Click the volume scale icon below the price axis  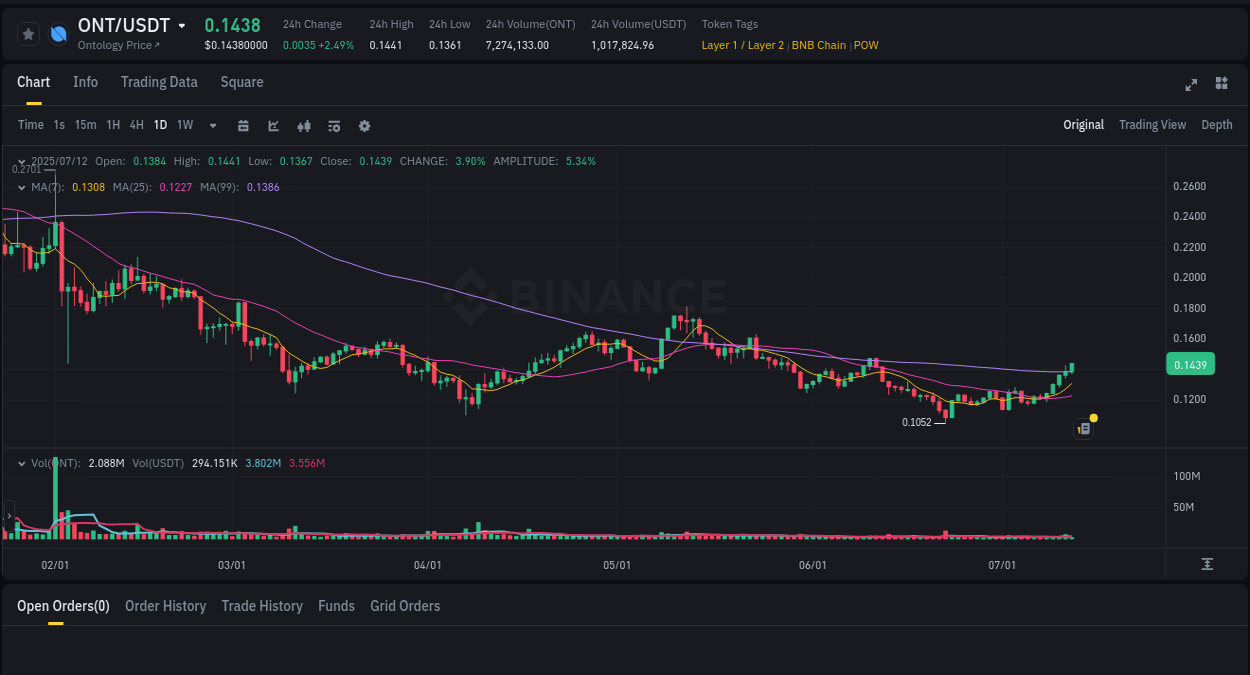1207,563
